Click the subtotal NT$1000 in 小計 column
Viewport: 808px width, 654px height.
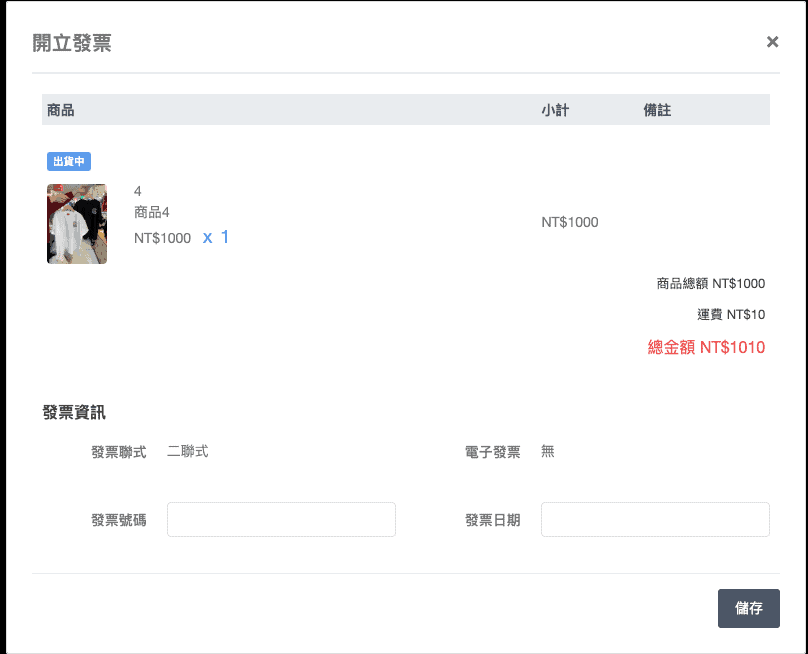pos(569,222)
